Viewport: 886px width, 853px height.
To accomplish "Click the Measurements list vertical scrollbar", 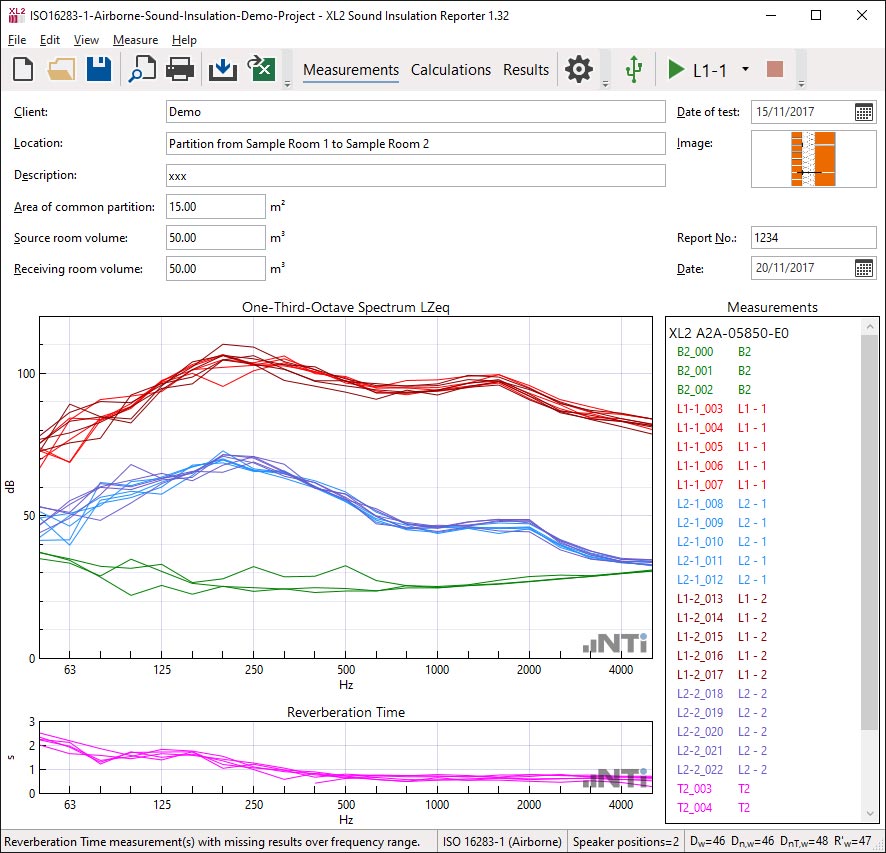I will point(870,530).
